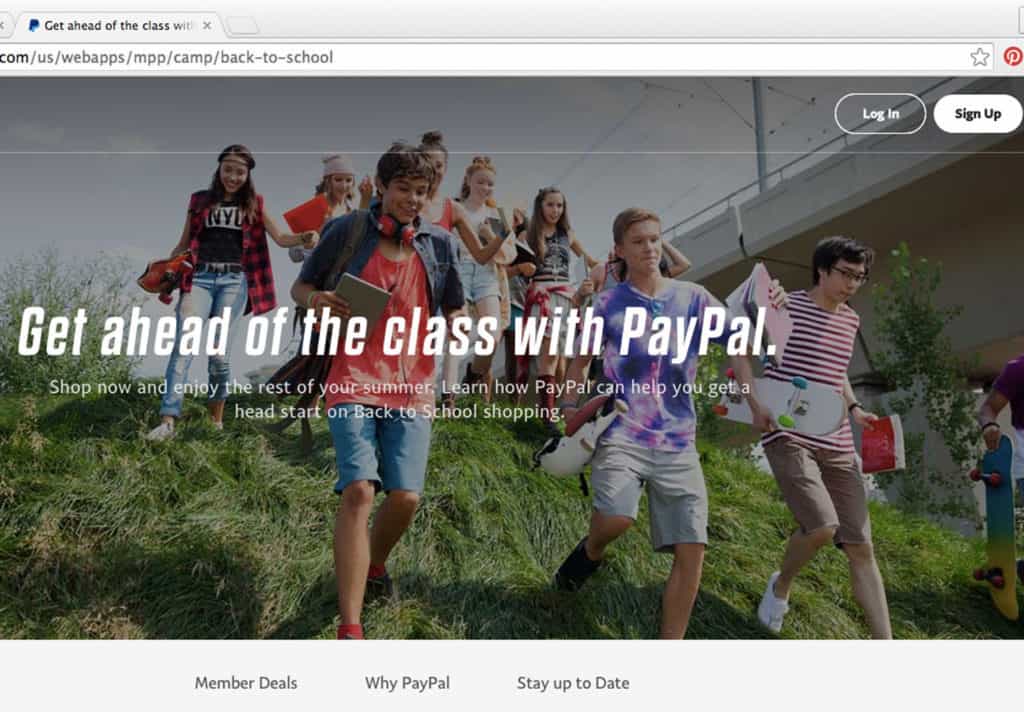The height and width of the screenshot is (712, 1024).
Task: Bookmark this page with the star icon
Action: tap(979, 57)
